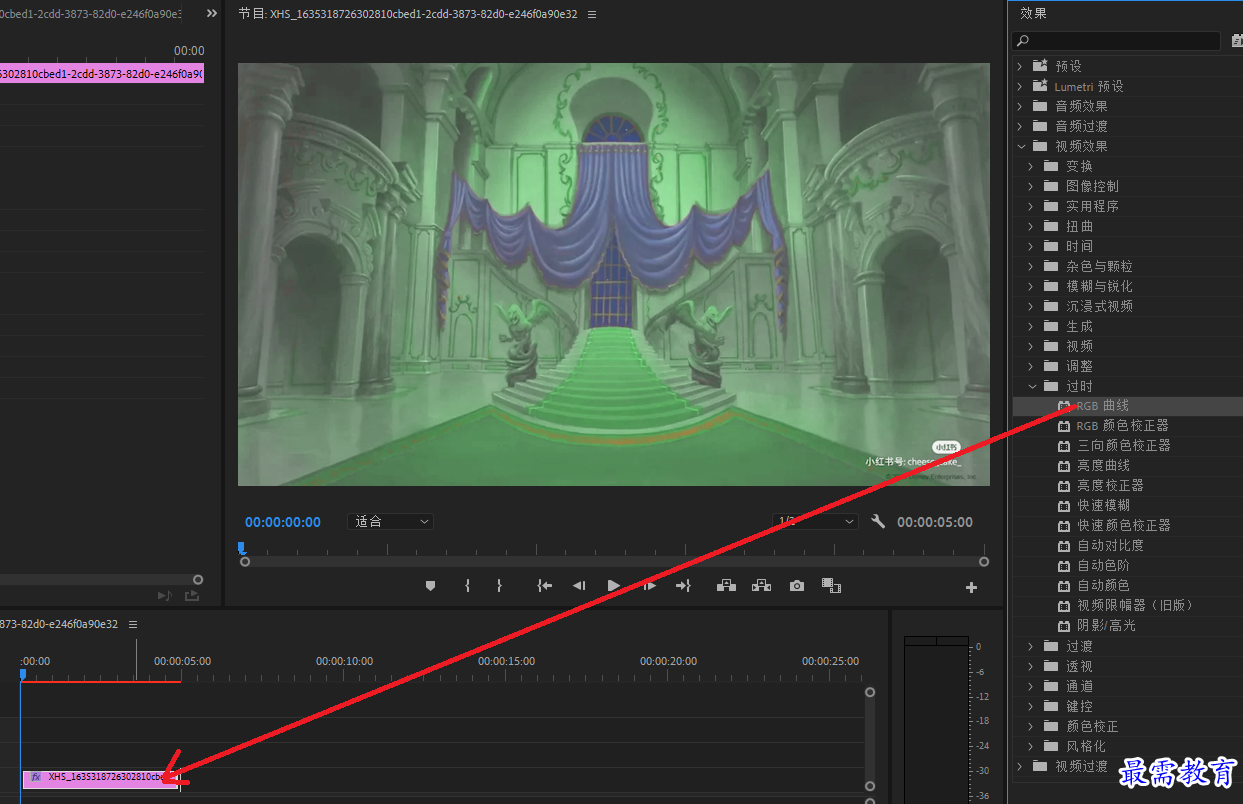Add a marker in the Program Monitor
The width and height of the screenshot is (1243, 804).
431,586
